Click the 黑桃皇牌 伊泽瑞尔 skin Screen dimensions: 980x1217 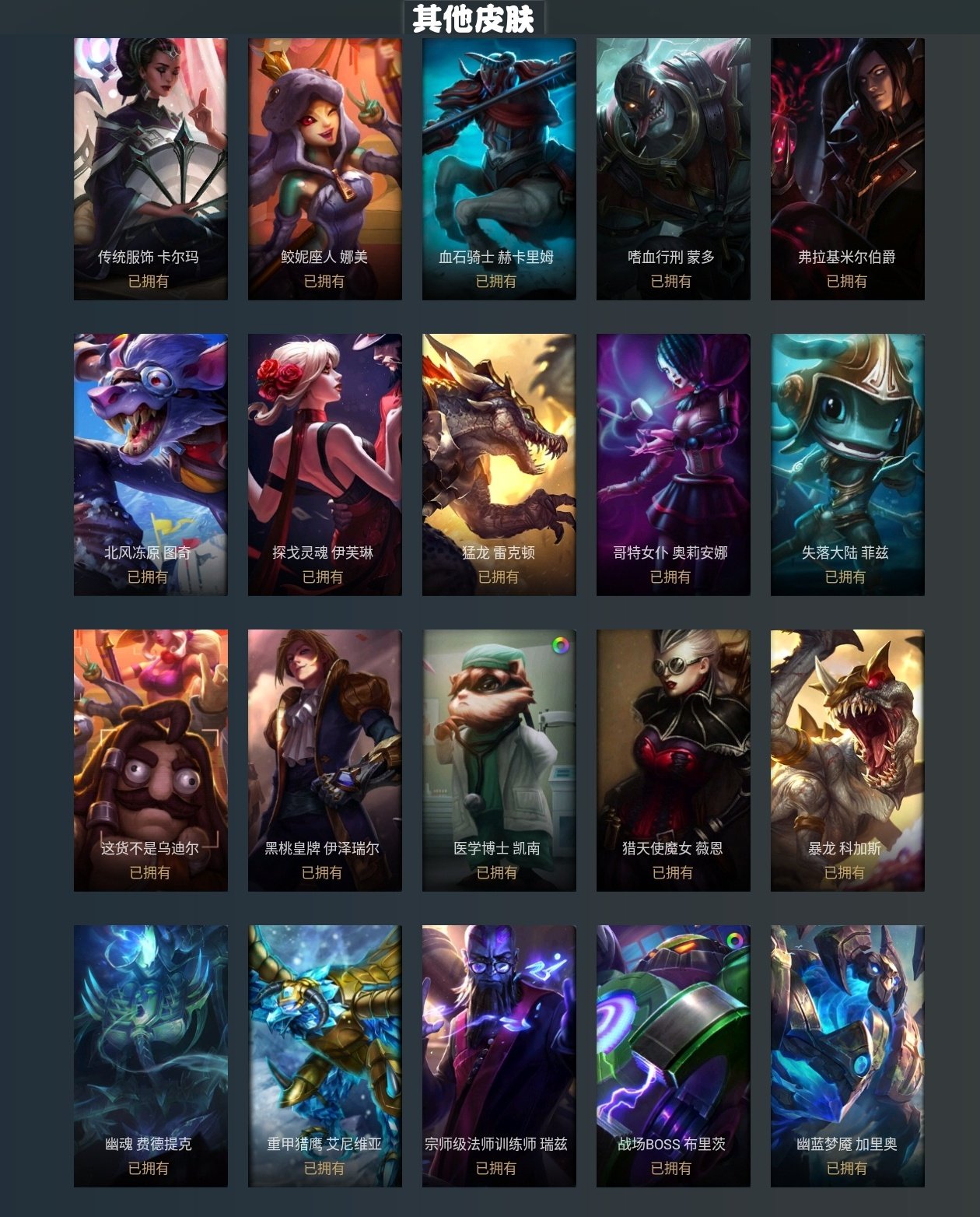tap(325, 760)
